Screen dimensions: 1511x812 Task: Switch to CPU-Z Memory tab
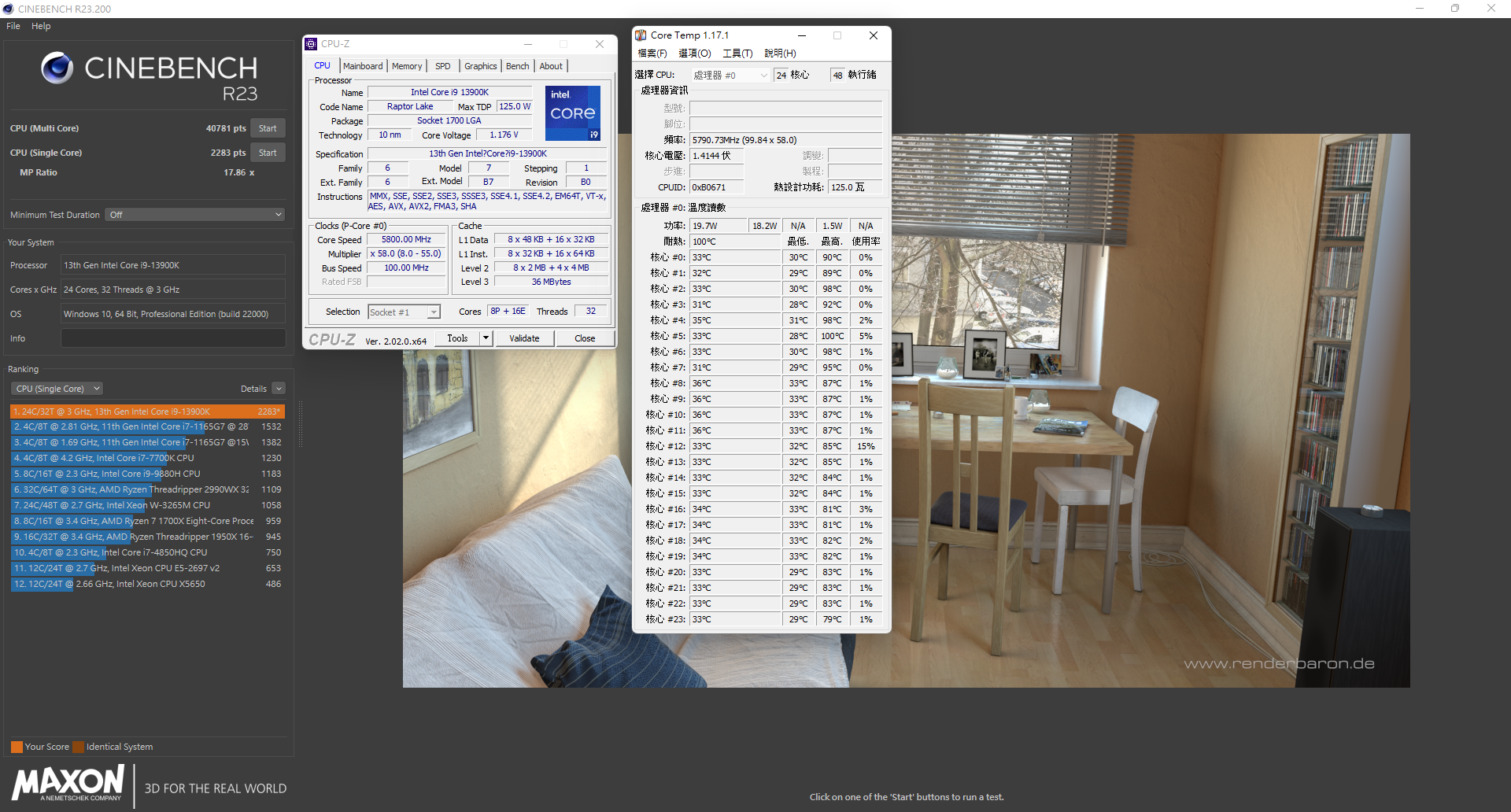pos(407,66)
